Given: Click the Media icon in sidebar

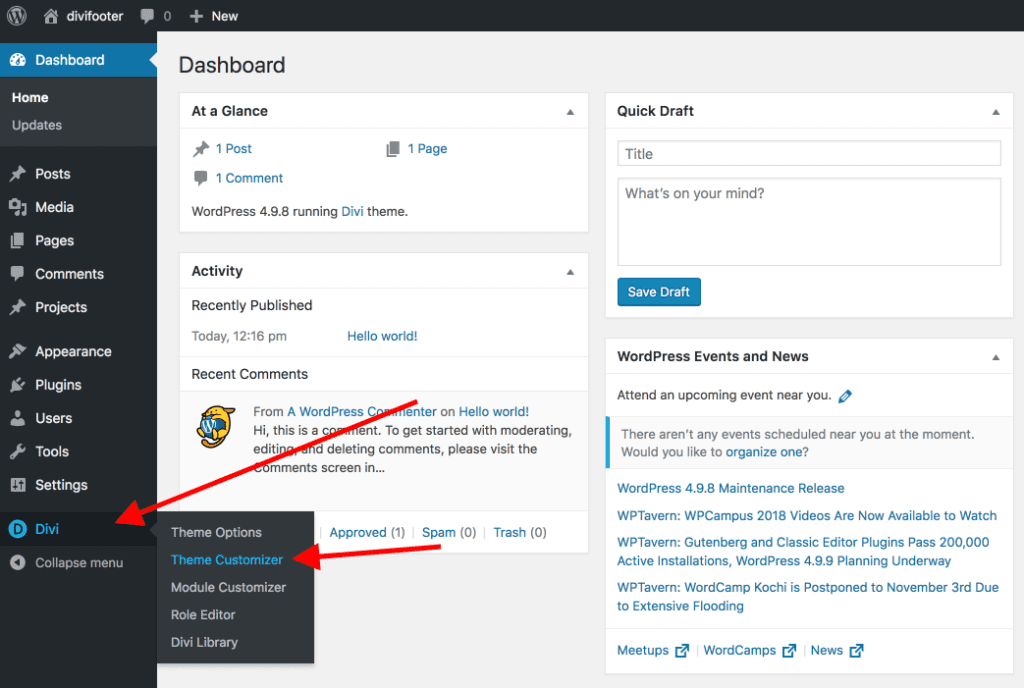Looking at the screenshot, I should pyautogui.click(x=18, y=207).
